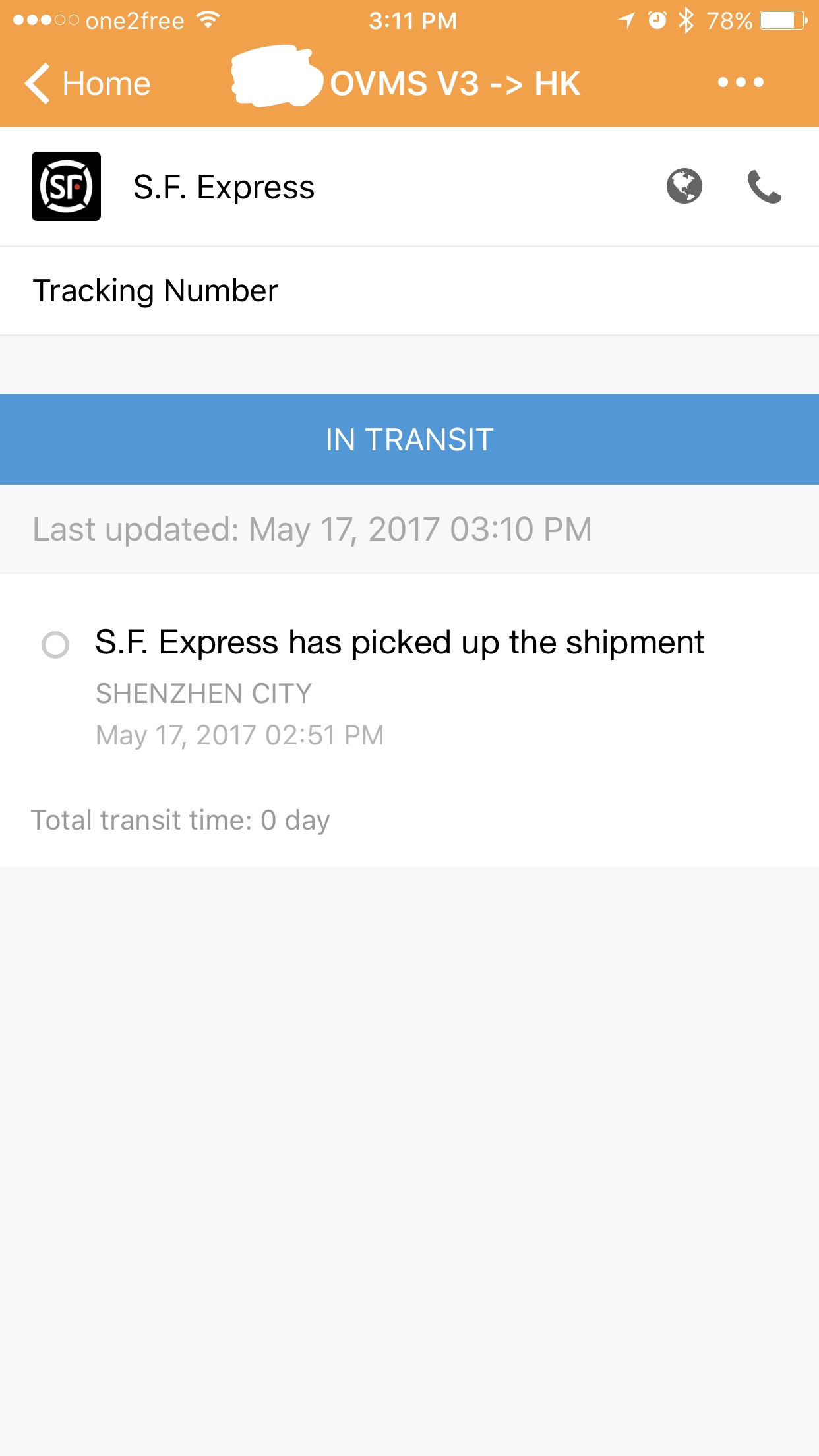Open the three-dot more options menu

pyautogui.click(x=741, y=83)
